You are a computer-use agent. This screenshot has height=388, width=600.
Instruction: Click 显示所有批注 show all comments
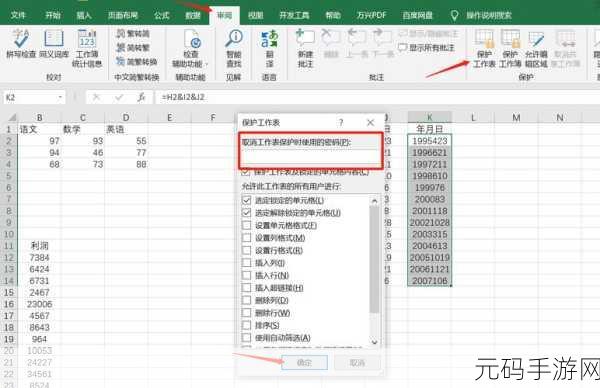[426, 48]
